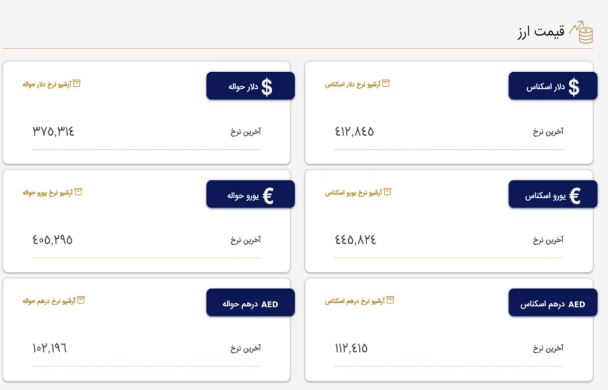Click the dollar sign icon on دلار حواله
608x390 pixels.
pos(267,87)
